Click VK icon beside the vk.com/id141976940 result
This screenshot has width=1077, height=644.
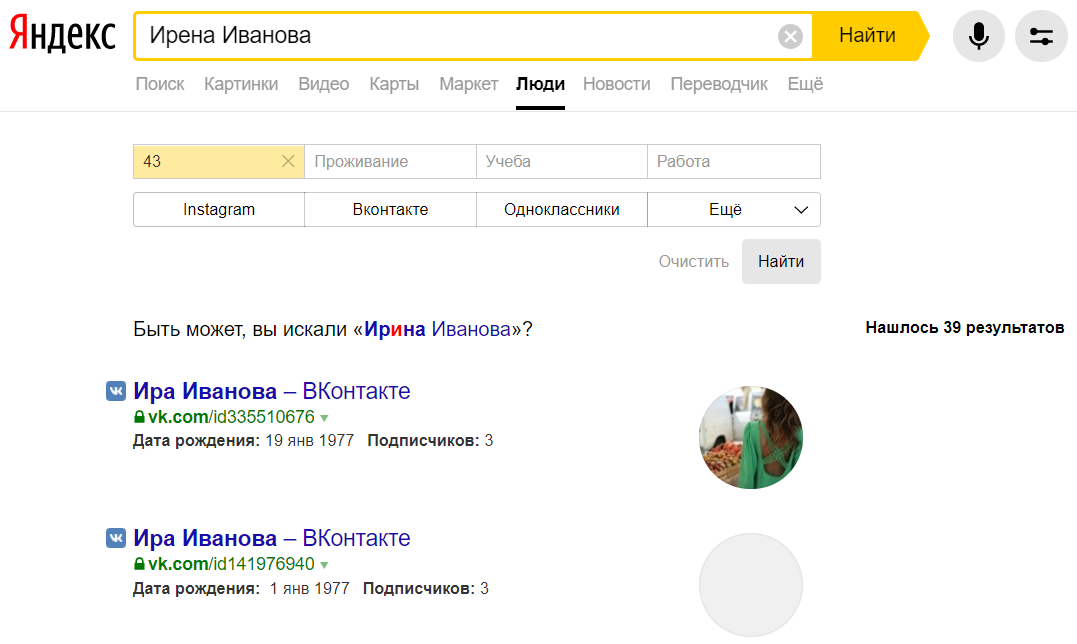point(116,538)
